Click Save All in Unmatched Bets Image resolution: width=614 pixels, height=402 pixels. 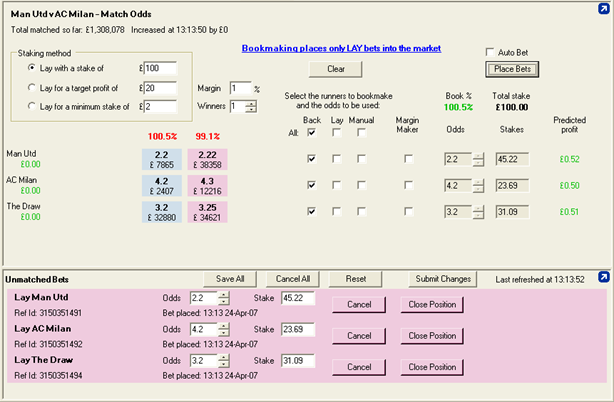click(230, 279)
